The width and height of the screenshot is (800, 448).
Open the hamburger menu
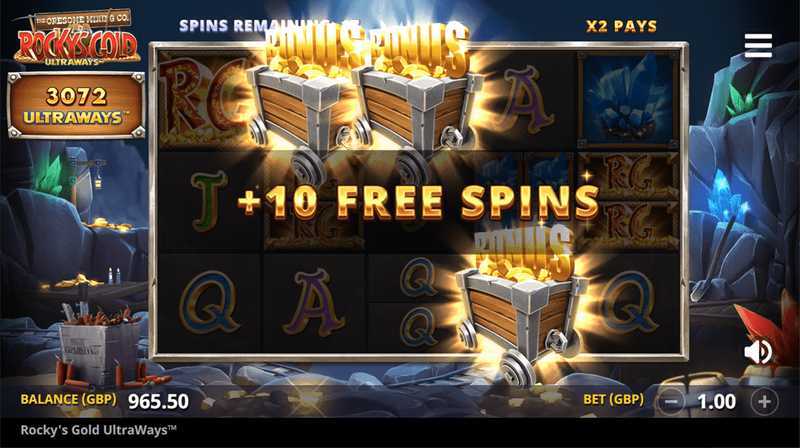[758, 46]
